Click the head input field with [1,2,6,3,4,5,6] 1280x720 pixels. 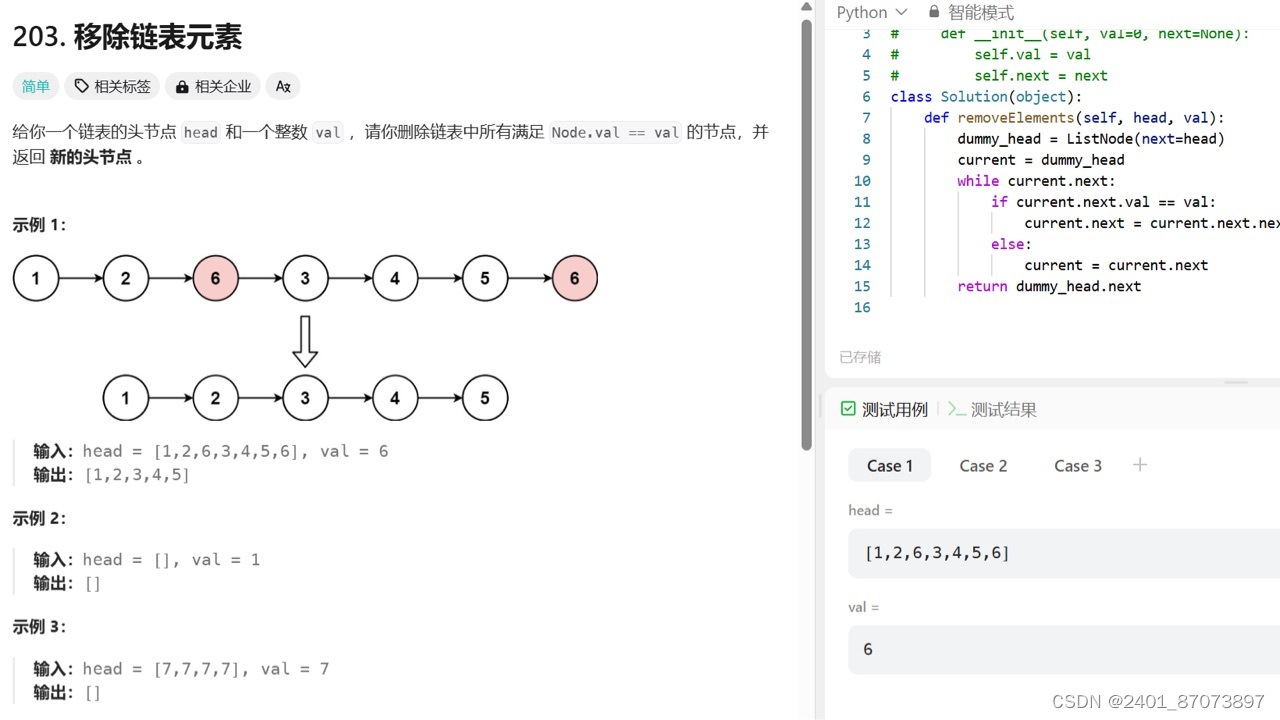click(1064, 553)
